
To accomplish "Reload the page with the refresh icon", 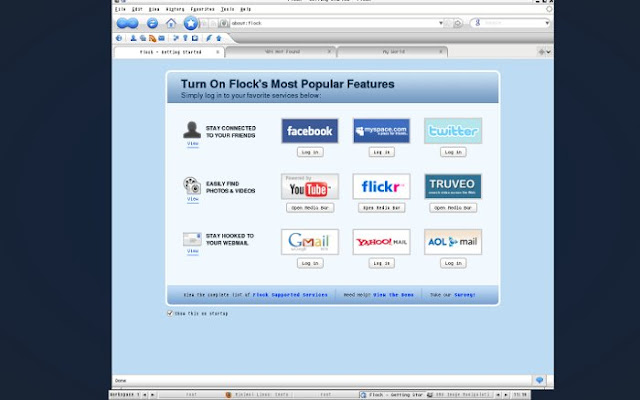I will point(152,23).
